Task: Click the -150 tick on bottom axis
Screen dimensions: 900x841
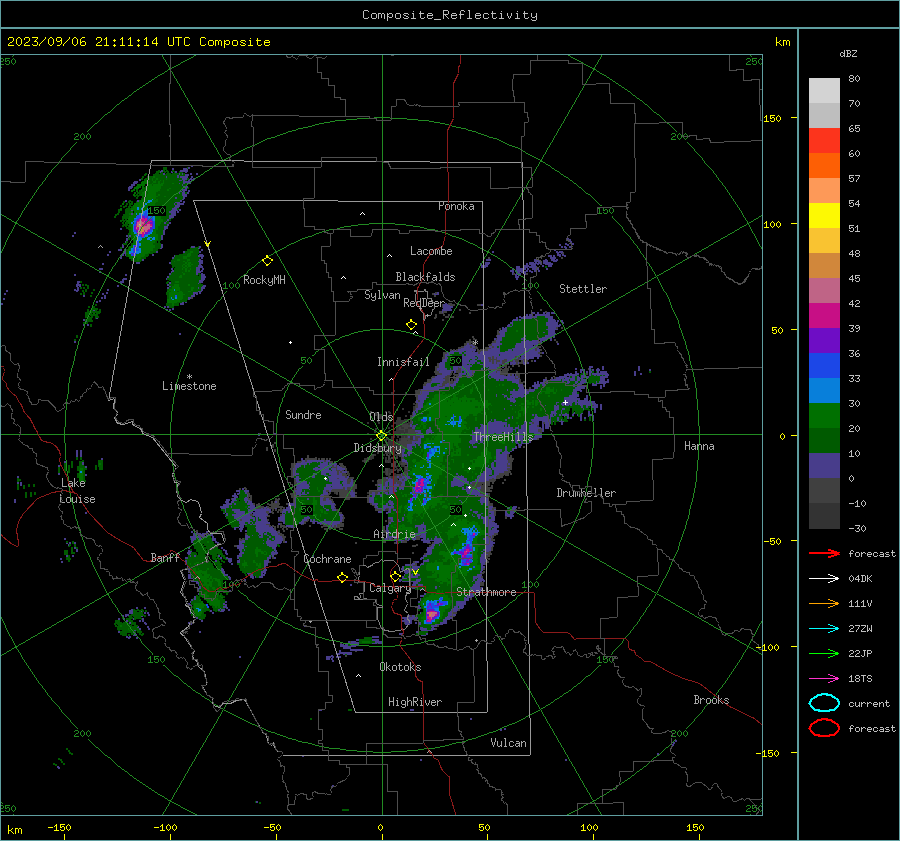Action: 60,827
